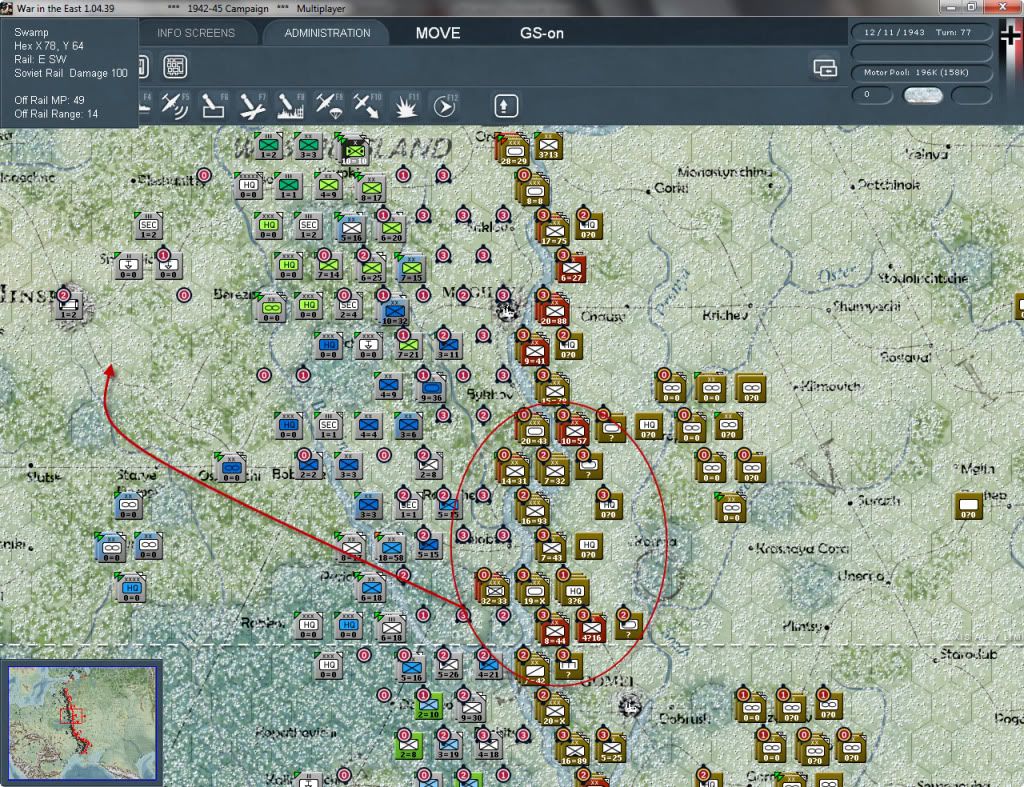Select the air transport parachute icon (F9)
The width and height of the screenshot is (1024, 787).
click(x=328, y=105)
